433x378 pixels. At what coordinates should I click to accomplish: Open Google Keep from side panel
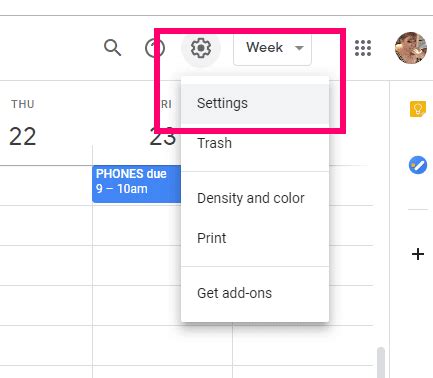[418, 109]
